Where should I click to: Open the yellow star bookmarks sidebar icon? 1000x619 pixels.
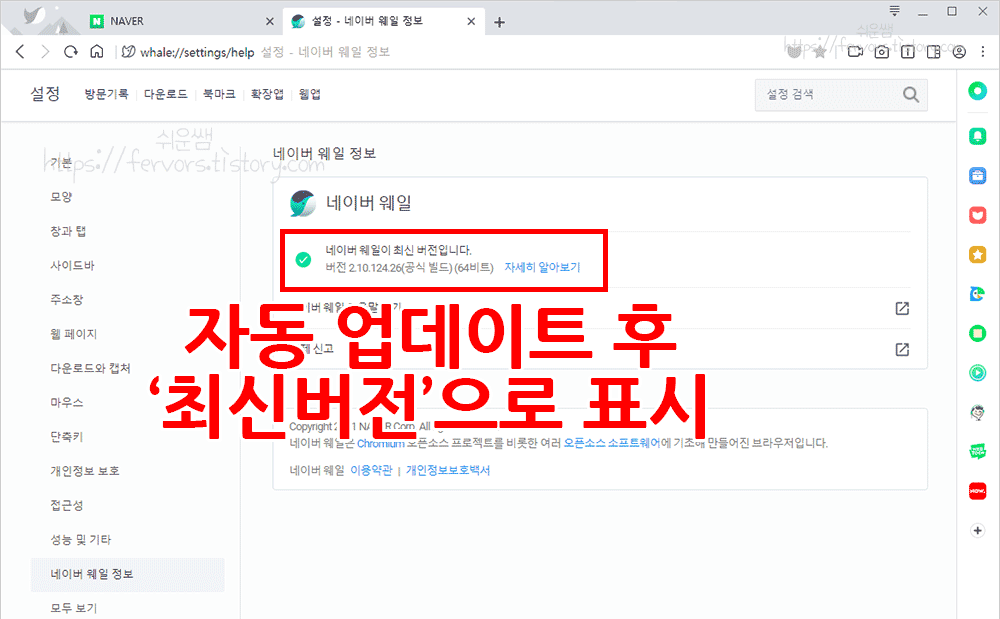(x=978, y=254)
